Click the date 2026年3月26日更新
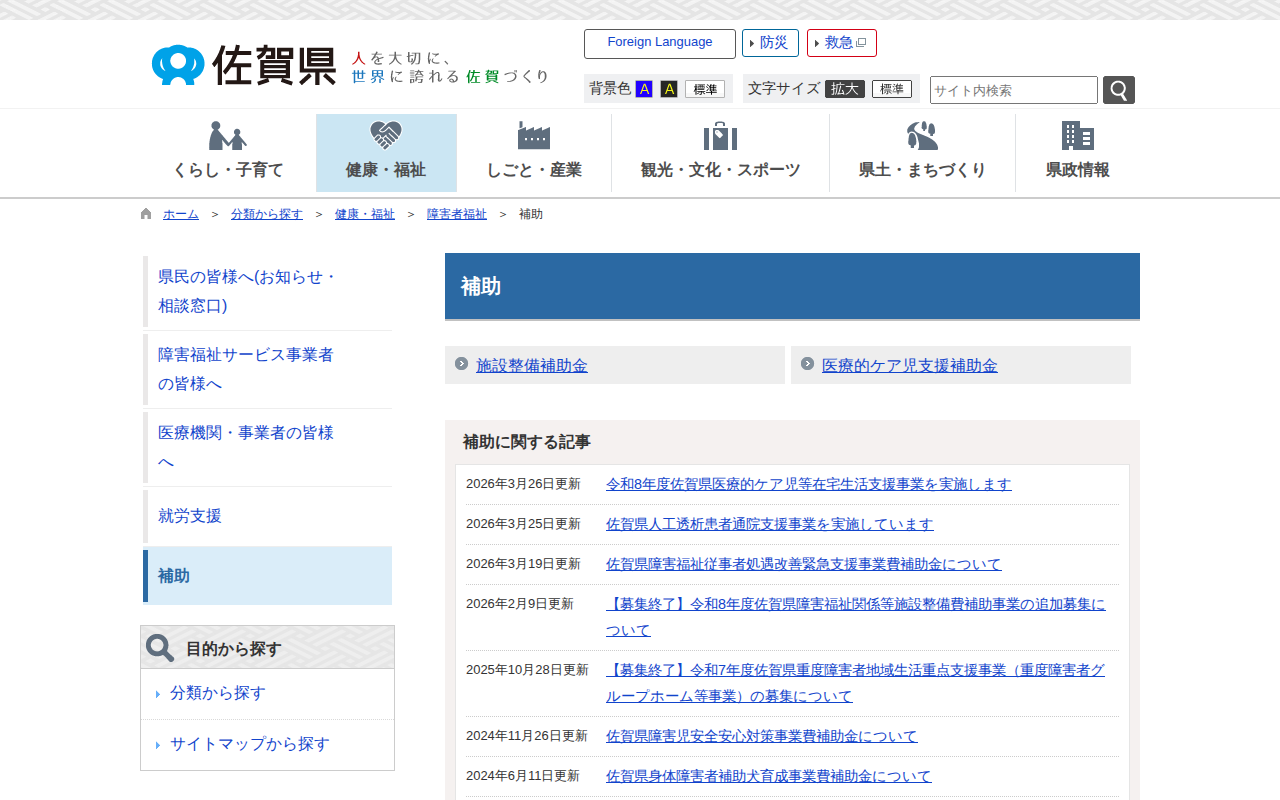The width and height of the screenshot is (1280, 800). 523,484
